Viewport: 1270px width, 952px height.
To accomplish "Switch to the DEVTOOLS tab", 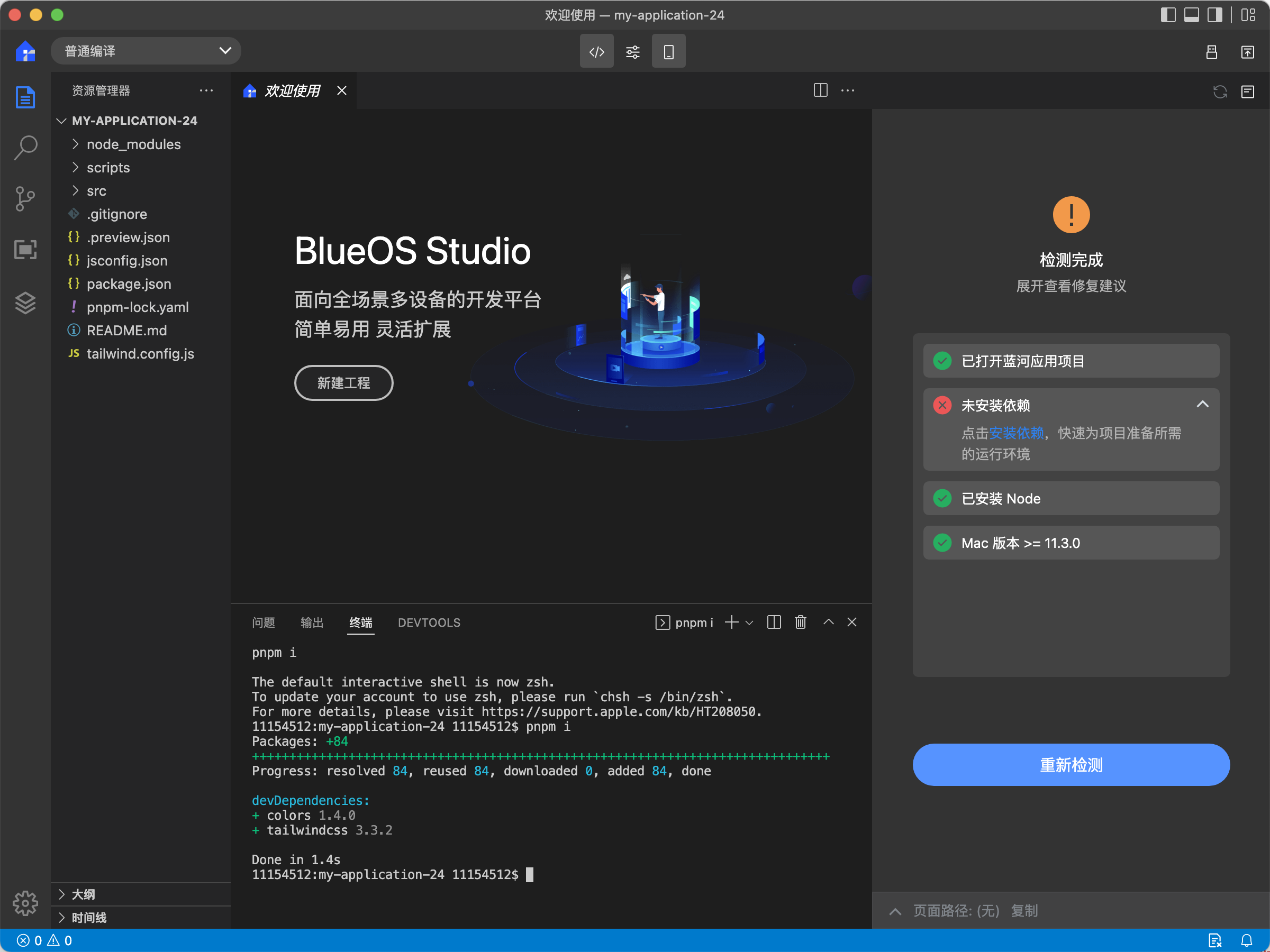I will 429,623.
